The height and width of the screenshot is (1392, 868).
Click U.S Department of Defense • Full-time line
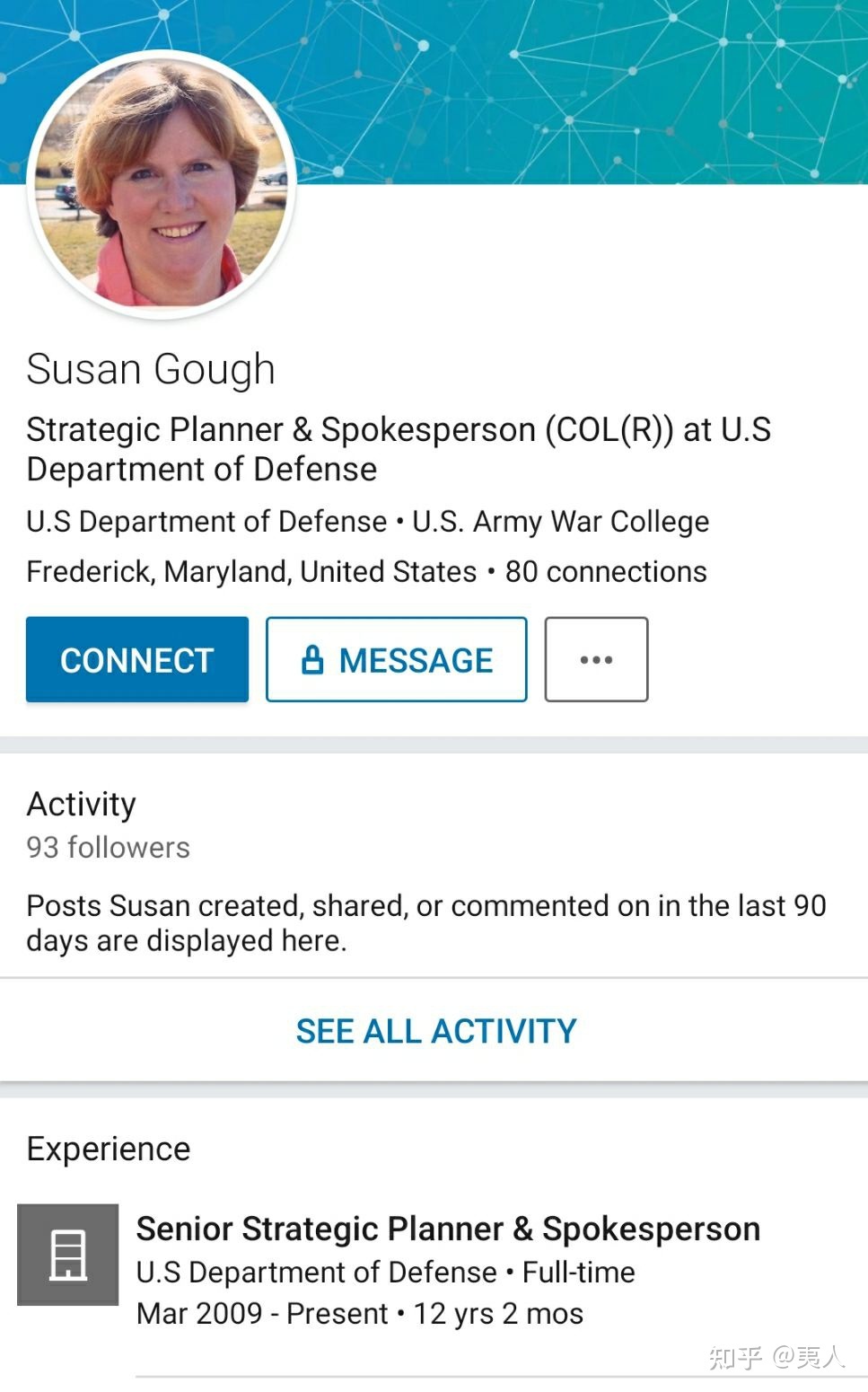coord(386,1272)
